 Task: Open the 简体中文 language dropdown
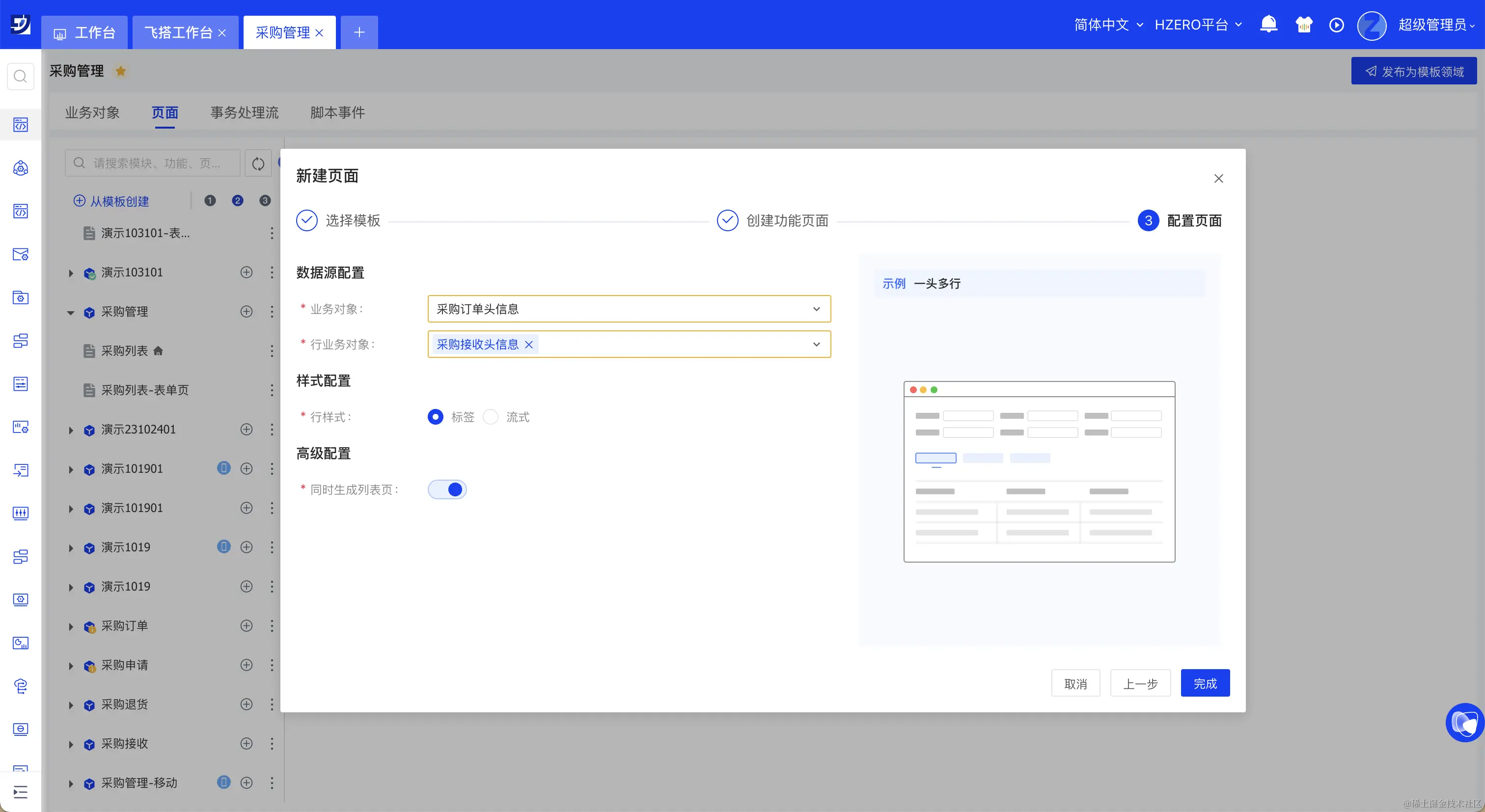(x=1108, y=25)
